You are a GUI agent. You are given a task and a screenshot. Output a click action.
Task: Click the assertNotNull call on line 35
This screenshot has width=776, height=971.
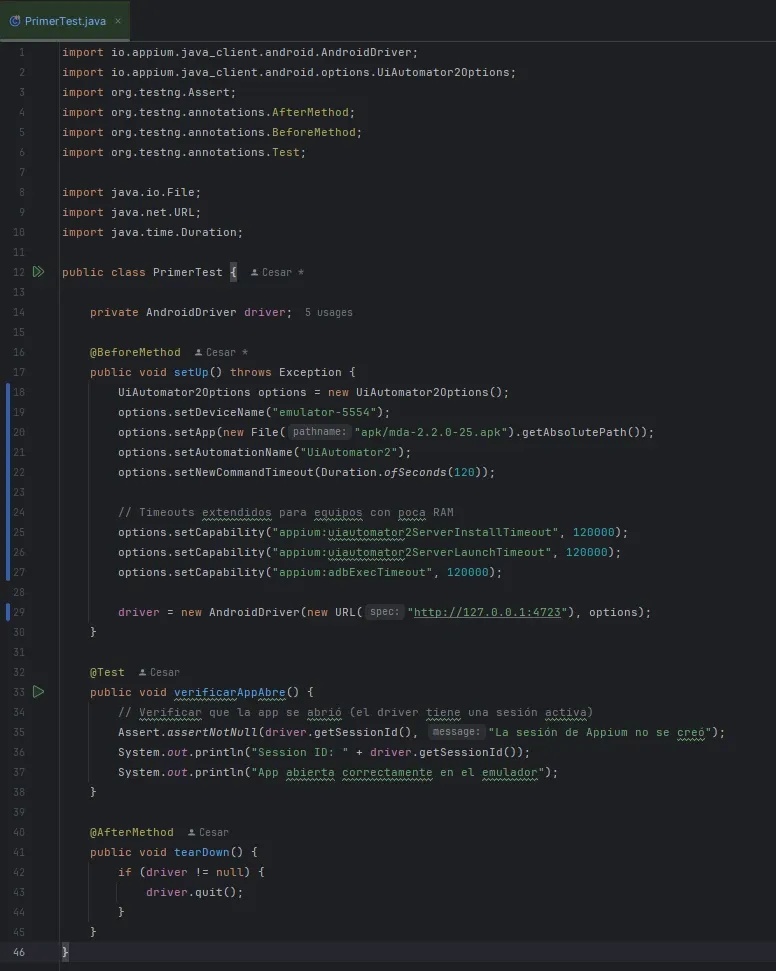coord(212,733)
